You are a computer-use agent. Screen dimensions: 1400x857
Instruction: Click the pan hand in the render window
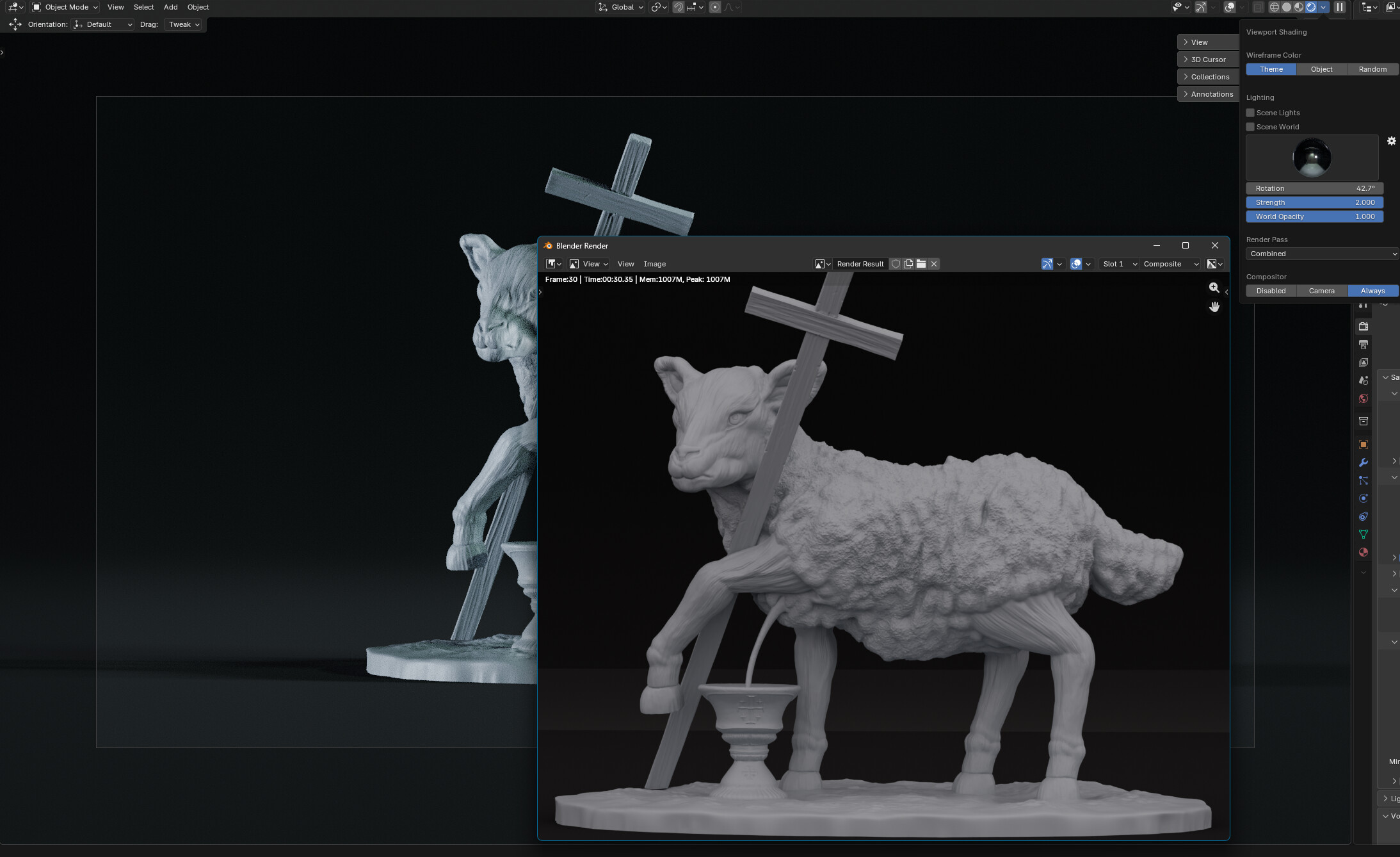[x=1214, y=307]
